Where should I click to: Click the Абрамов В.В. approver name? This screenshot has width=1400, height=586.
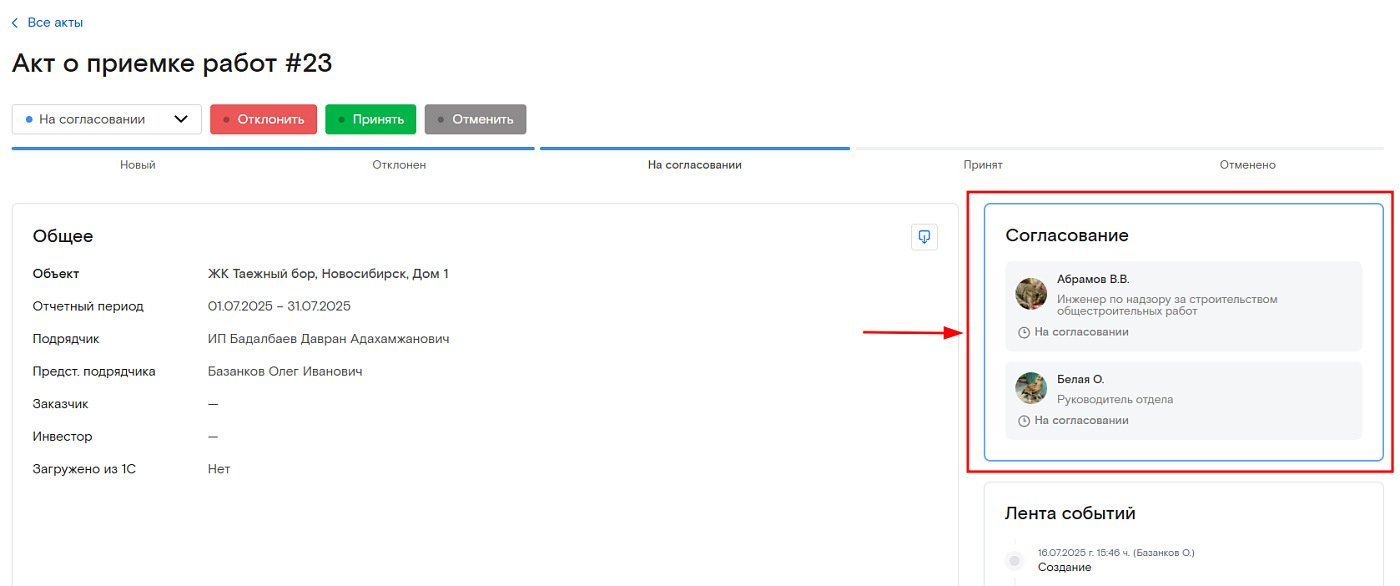(x=1093, y=279)
